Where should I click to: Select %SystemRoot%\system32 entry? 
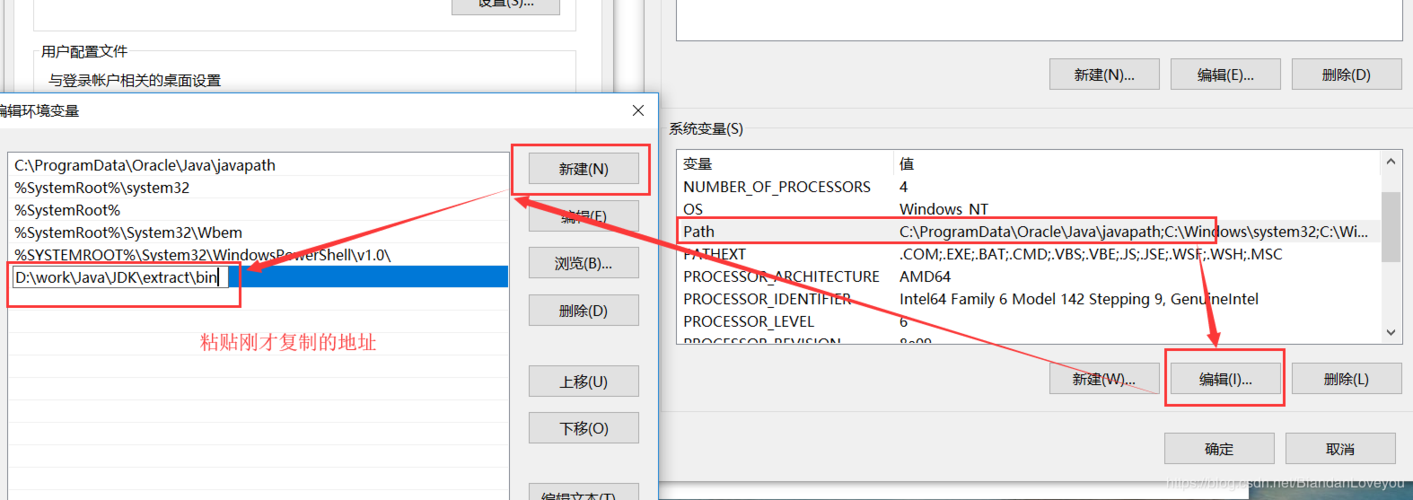[x=258, y=187]
